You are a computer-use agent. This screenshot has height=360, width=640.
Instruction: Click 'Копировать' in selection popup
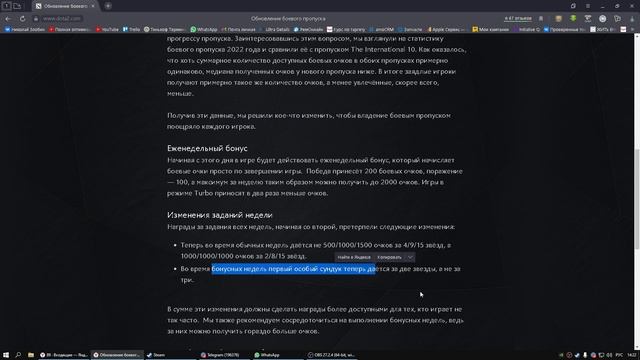pyautogui.click(x=389, y=257)
